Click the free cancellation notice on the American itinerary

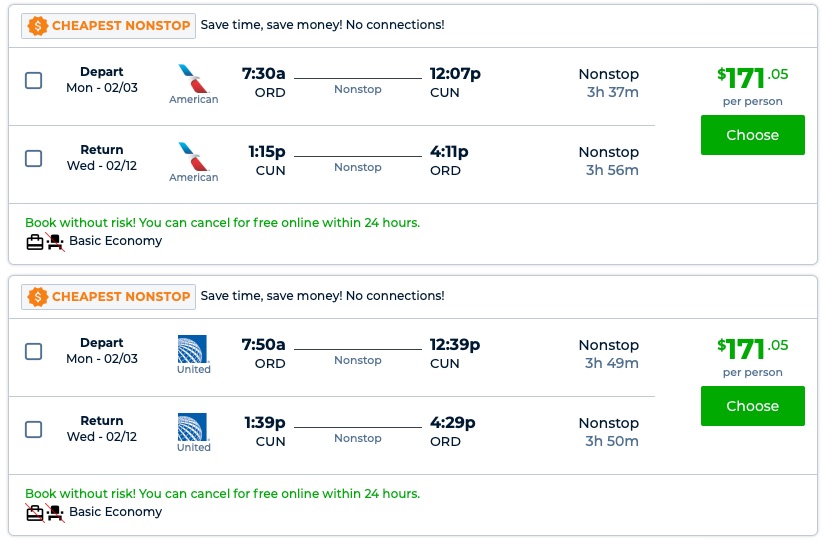click(x=222, y=223)
